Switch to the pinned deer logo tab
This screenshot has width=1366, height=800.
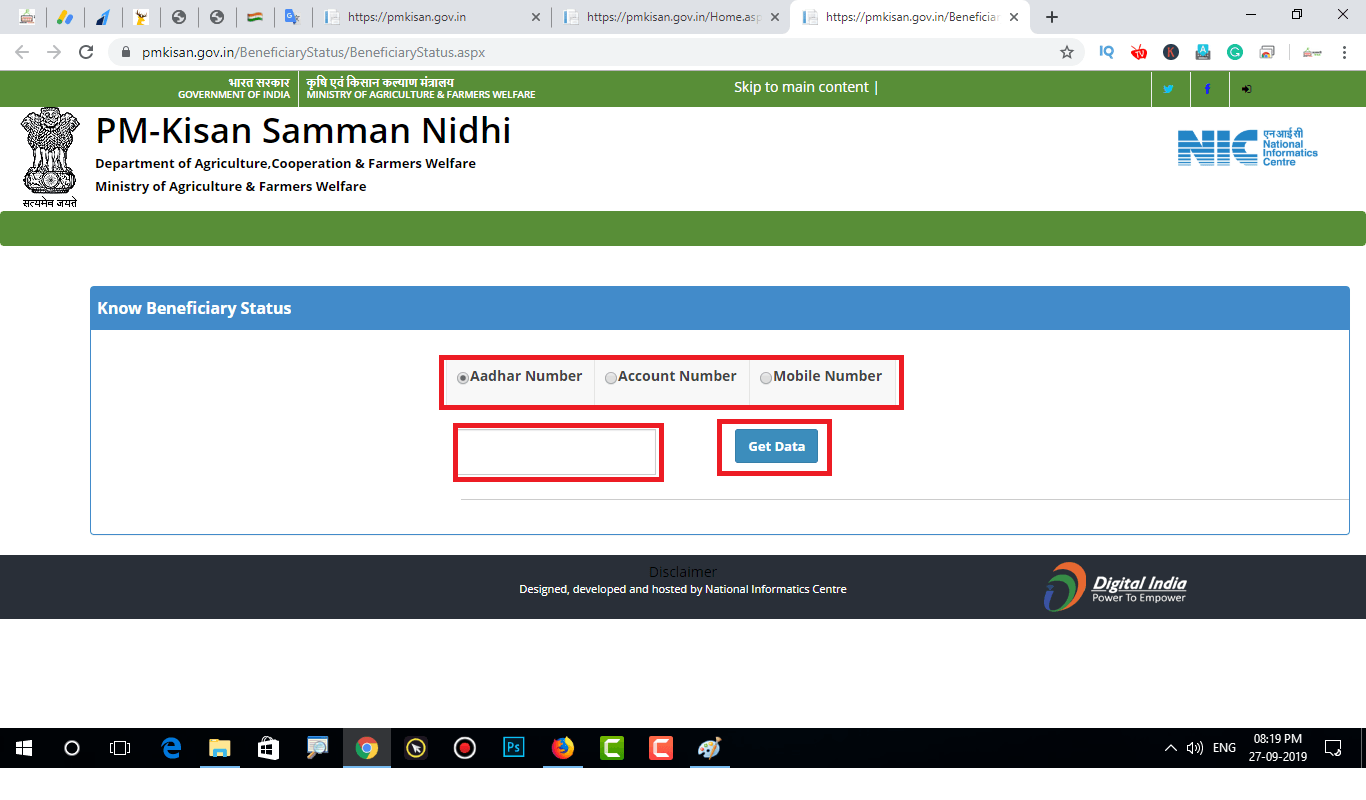[x=140, y=17]
